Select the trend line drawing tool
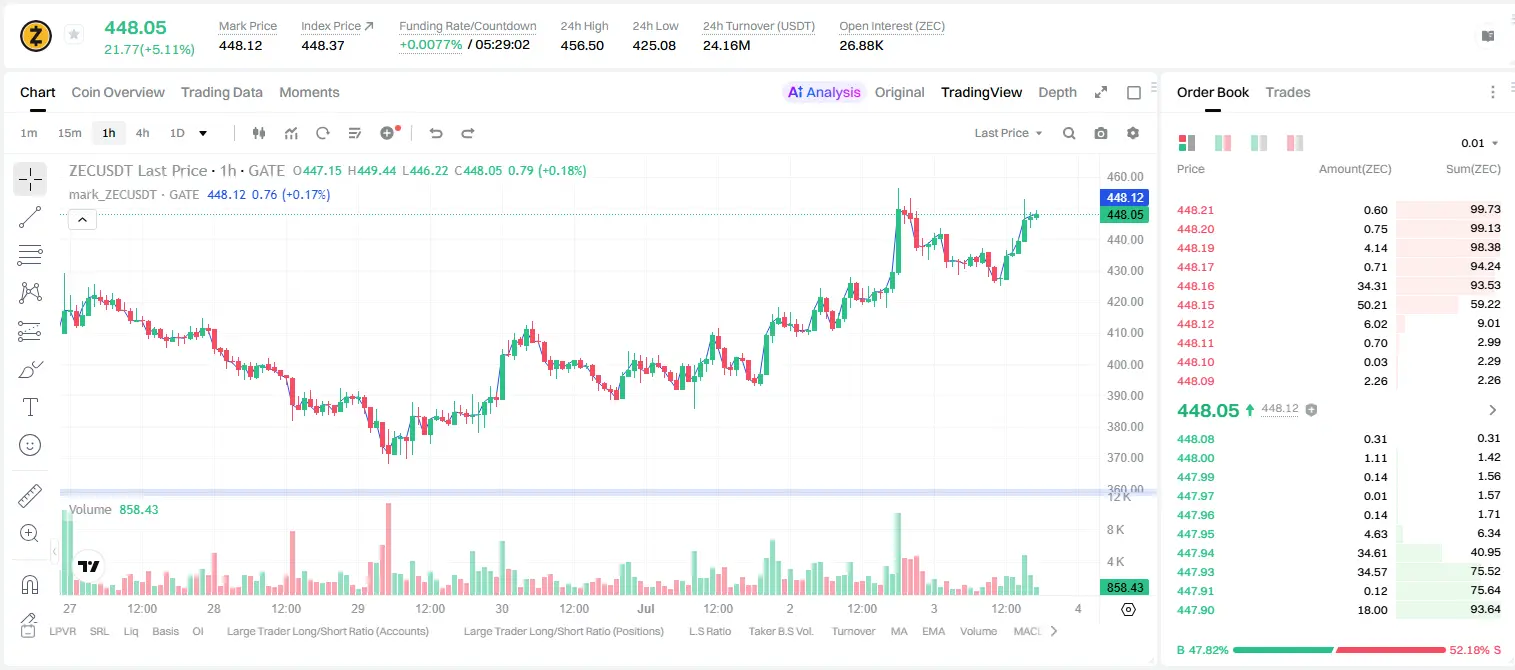Viewport: 1515px width, 670px height. [x=30, y=217]
